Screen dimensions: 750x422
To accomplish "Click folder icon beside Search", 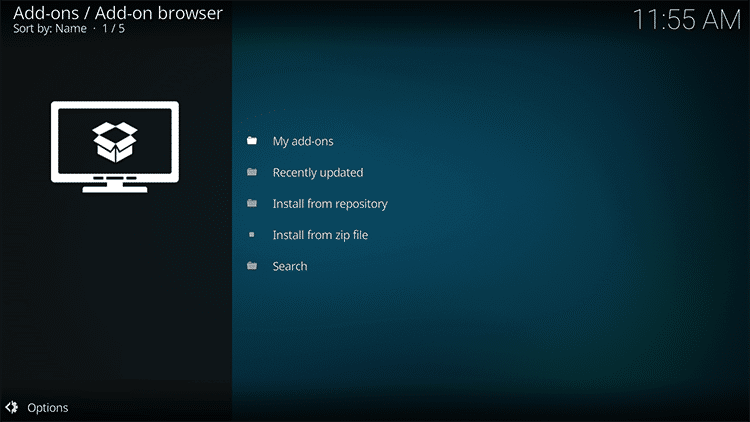I will 252,266.
